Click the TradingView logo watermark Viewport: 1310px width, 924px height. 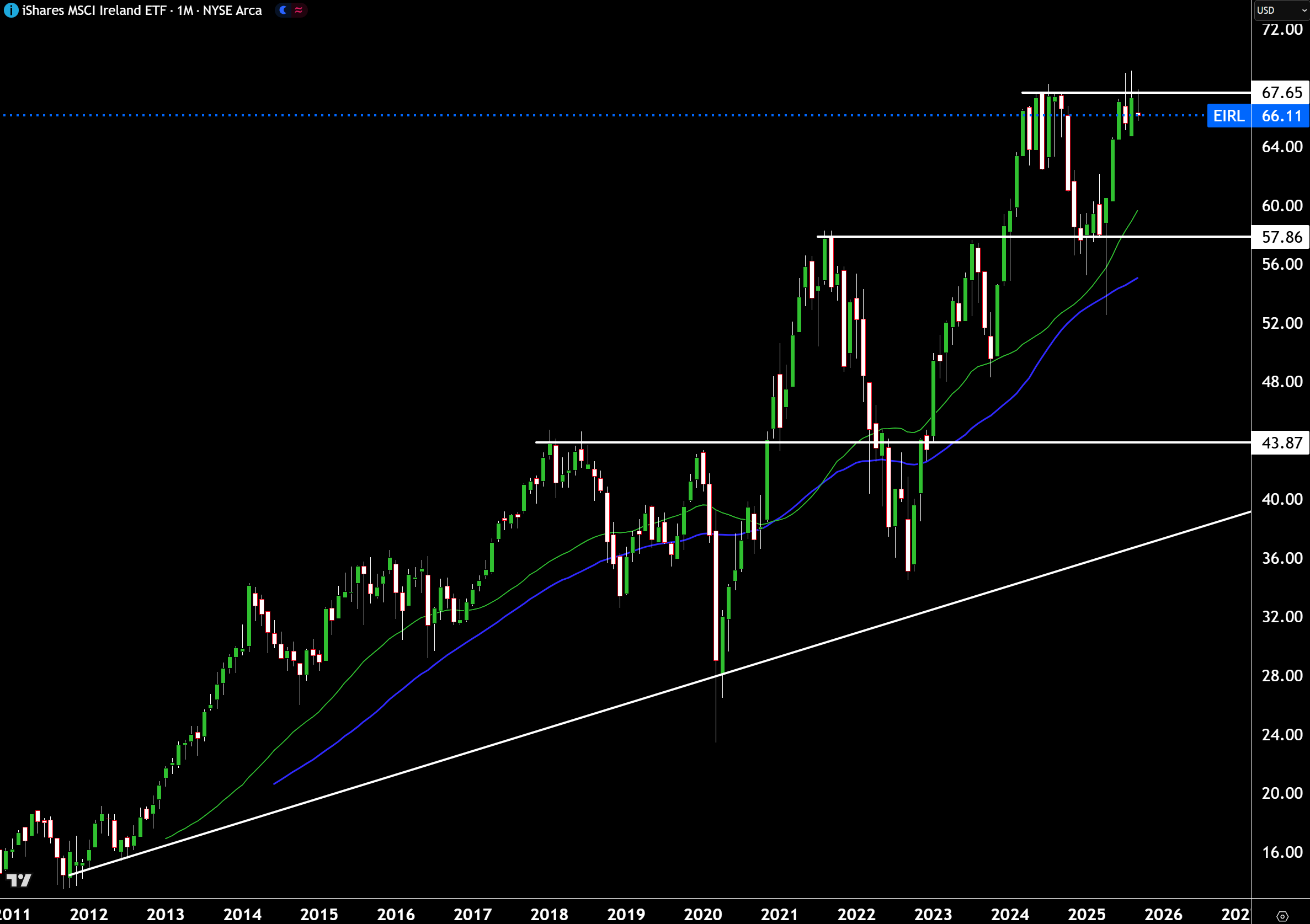(x=19, y=880)
